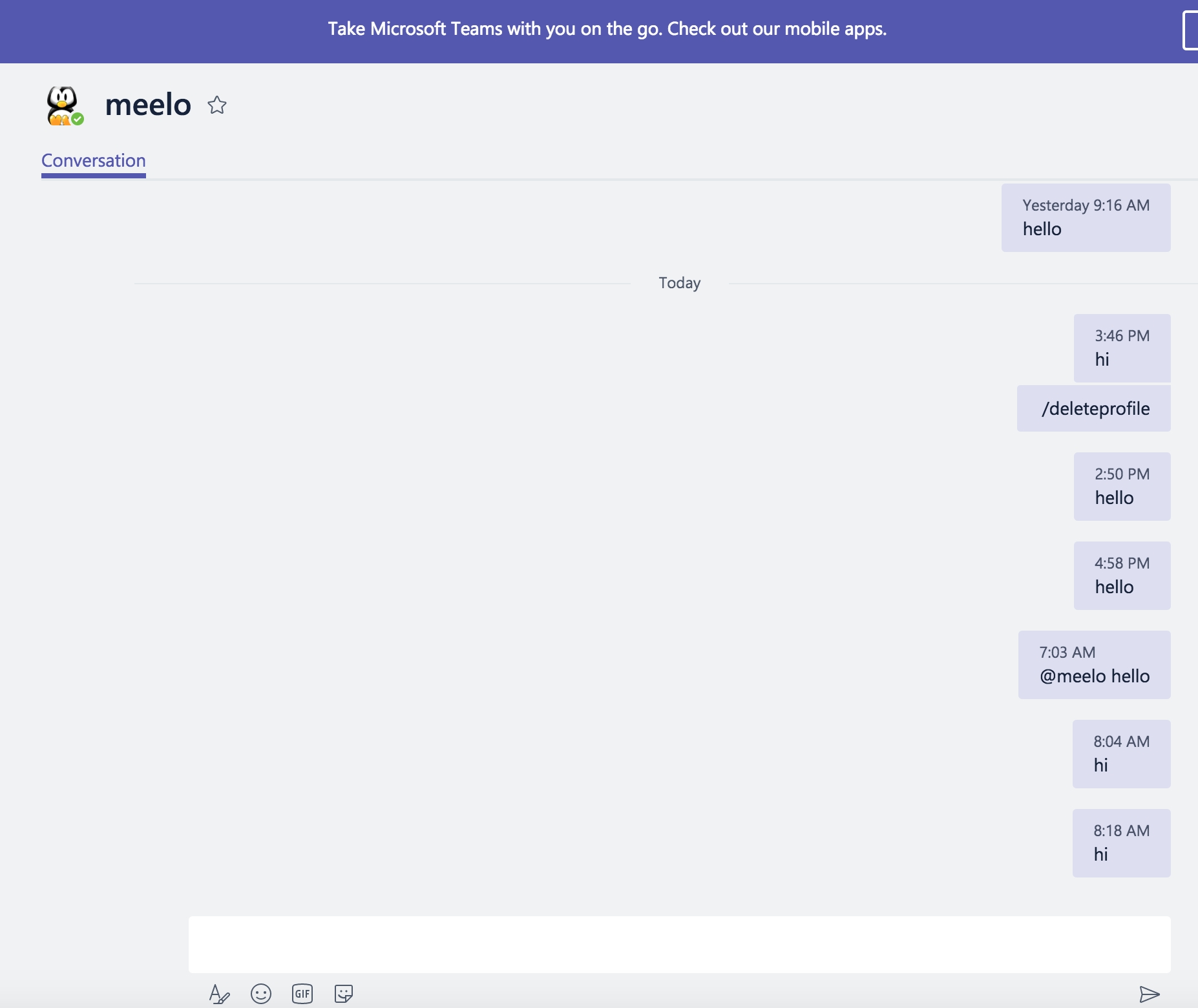1198x1008 pixels.
Task: Click the message input field
Action: [678, 944]
